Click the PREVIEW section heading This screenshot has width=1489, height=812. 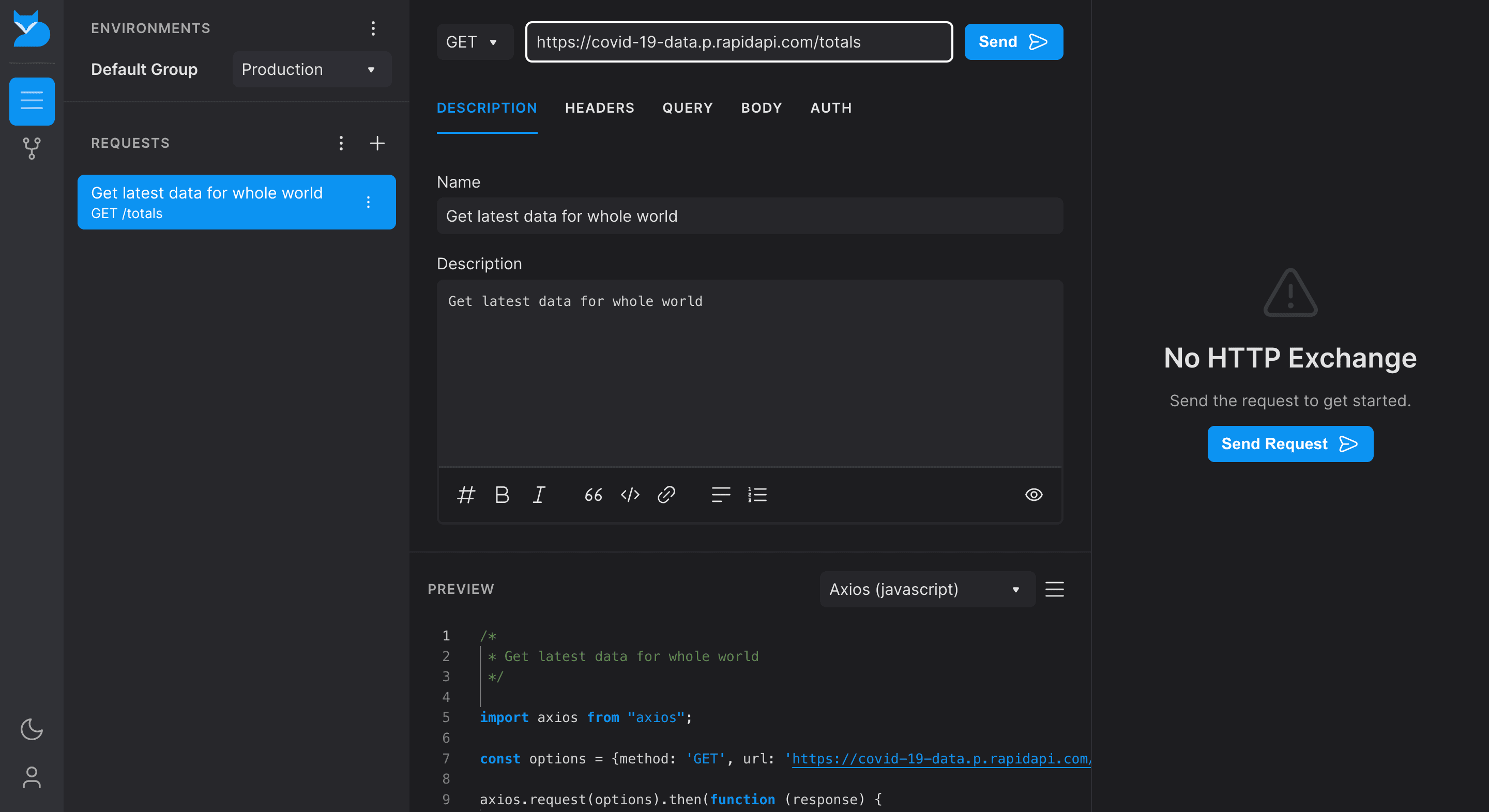pos(461,589)
